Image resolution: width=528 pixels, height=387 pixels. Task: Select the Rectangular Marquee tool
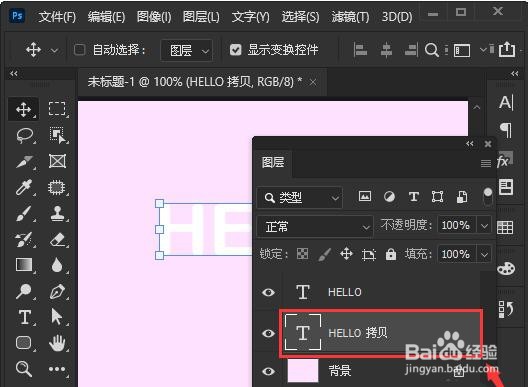(x=57, y=109)
